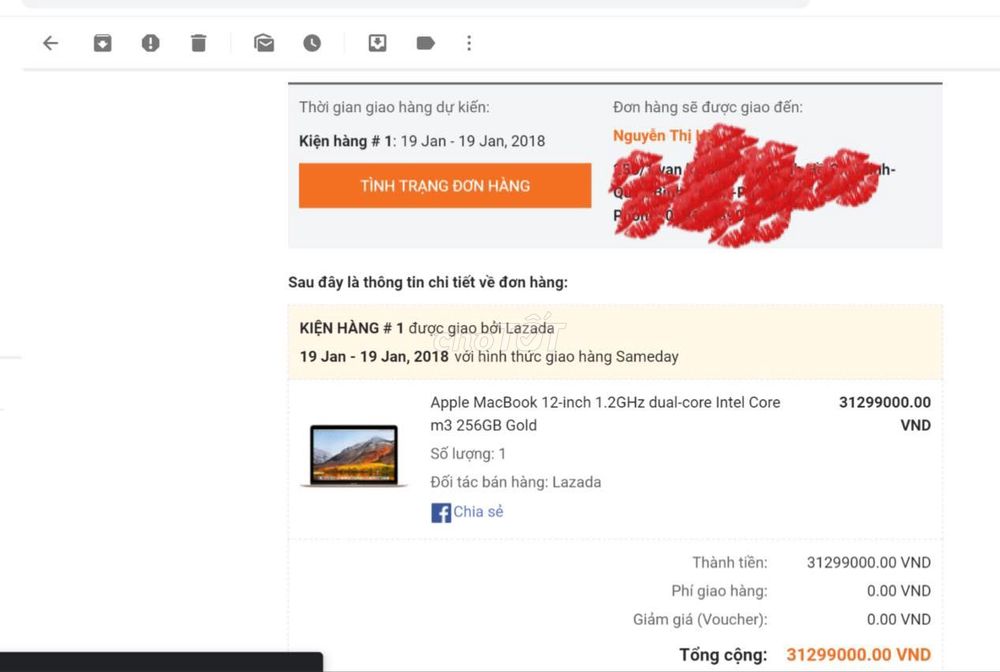Move email to another folder

pyautogui.click(x=378, y=43)
